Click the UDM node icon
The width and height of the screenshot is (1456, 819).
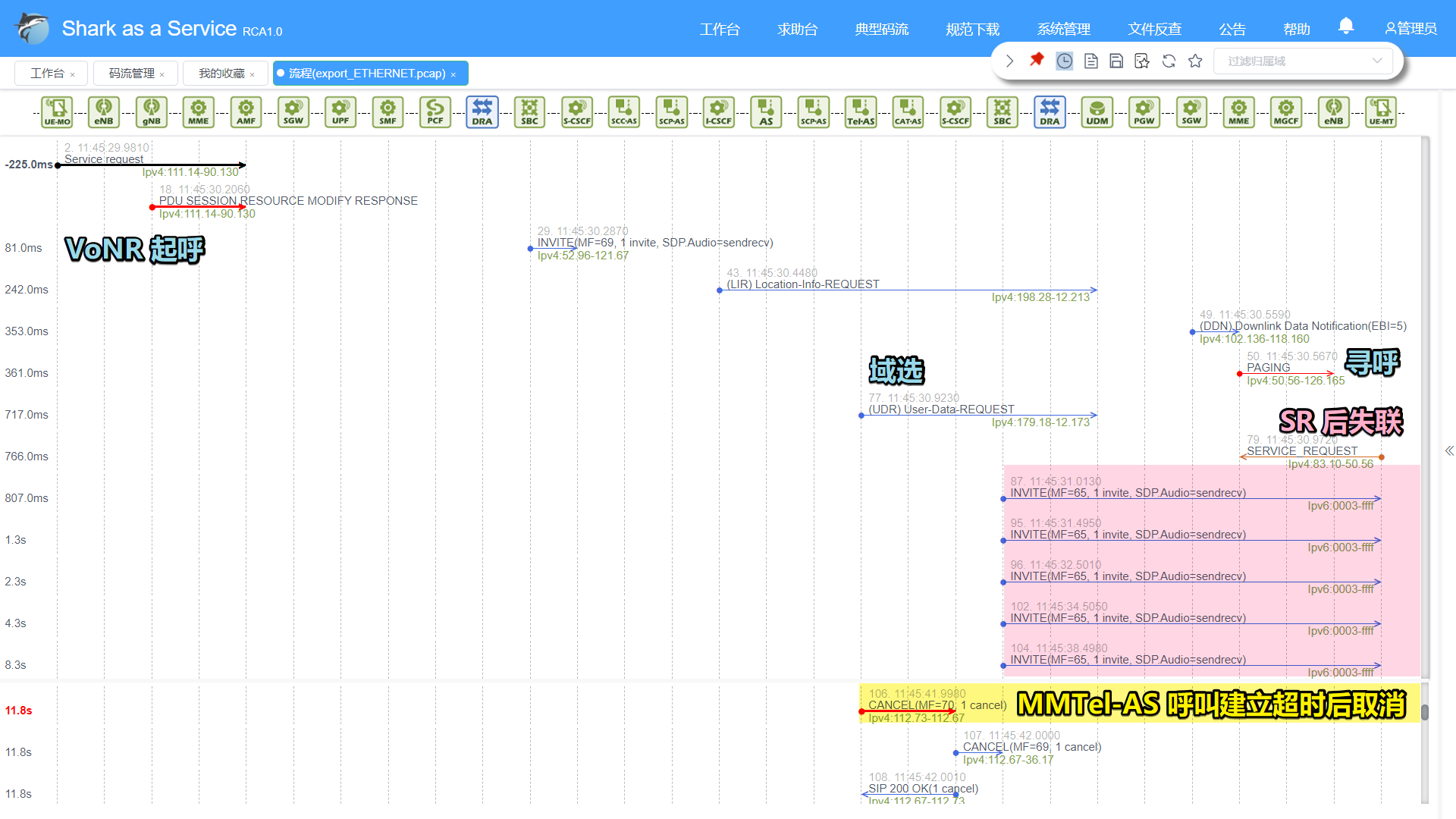click(x=1097, y=111)
